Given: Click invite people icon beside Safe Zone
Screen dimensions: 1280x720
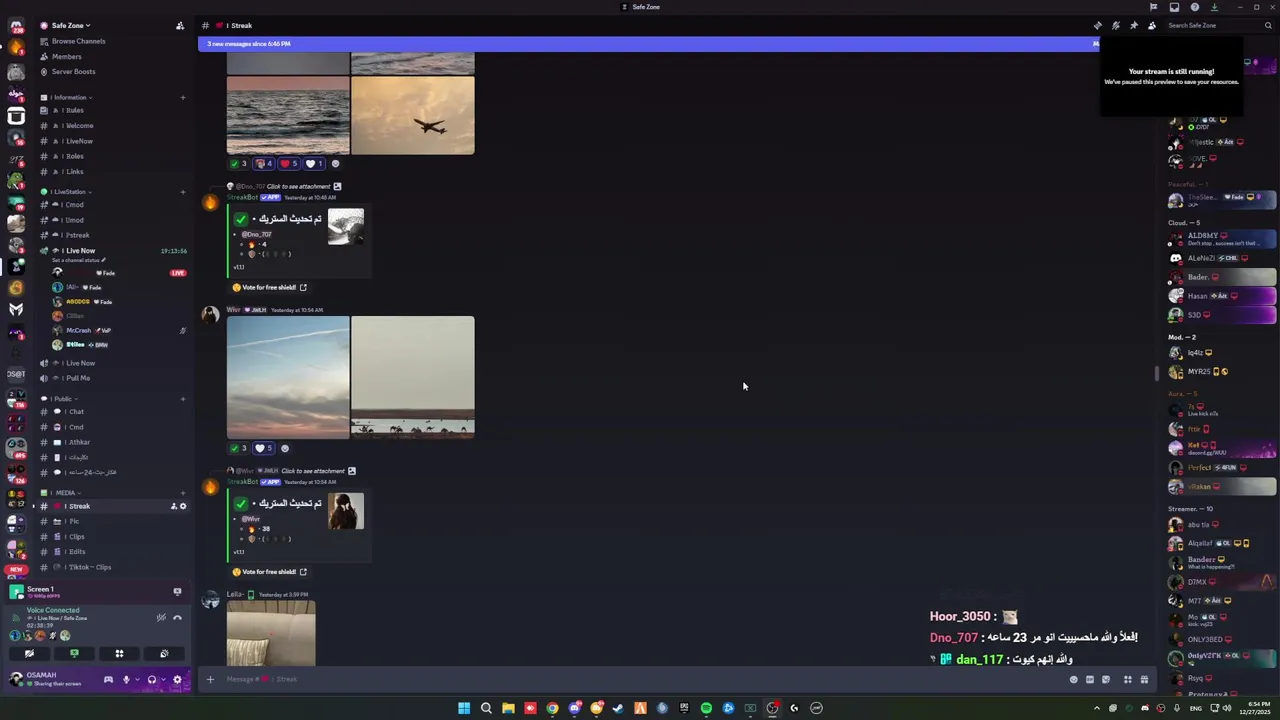Looking at the screenshot, I should click(180, 25).
